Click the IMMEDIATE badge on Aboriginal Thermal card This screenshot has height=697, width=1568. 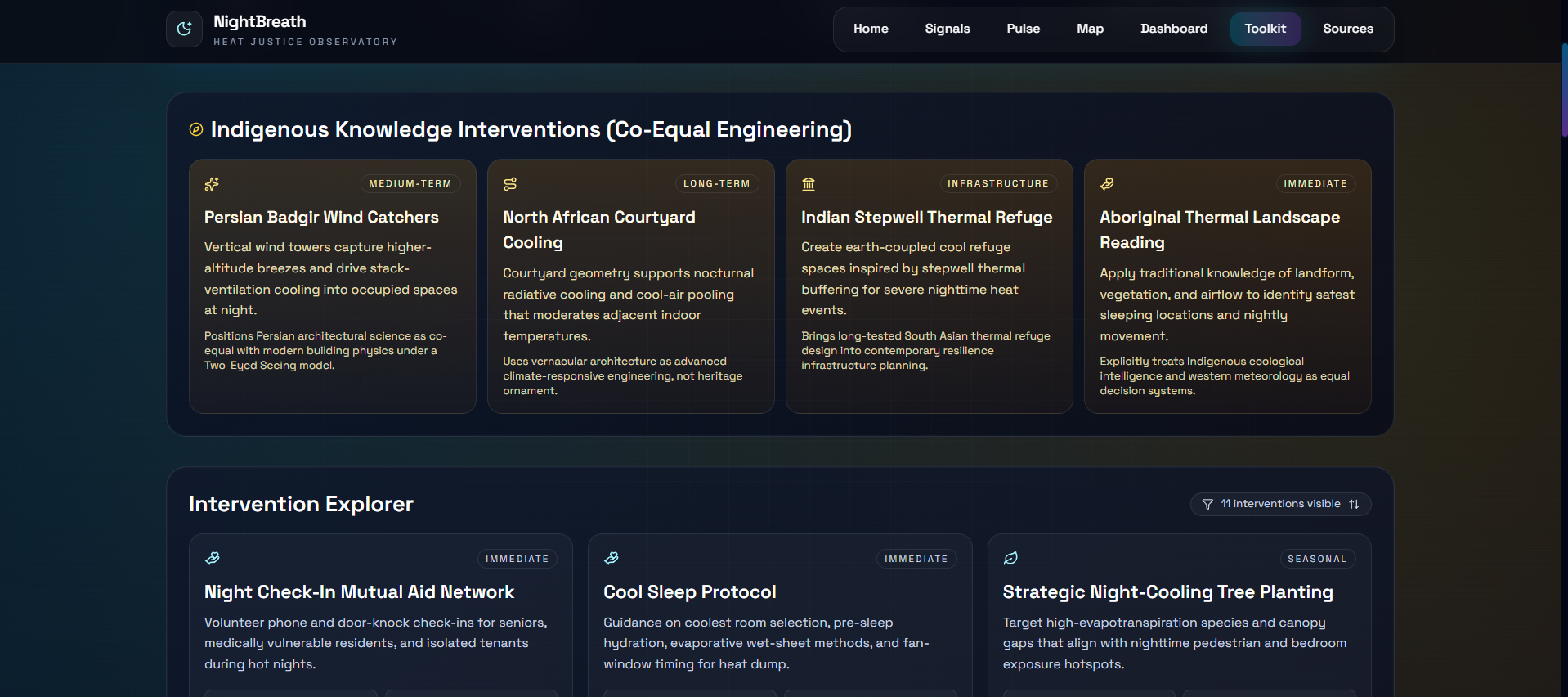tap(1315, 184)
